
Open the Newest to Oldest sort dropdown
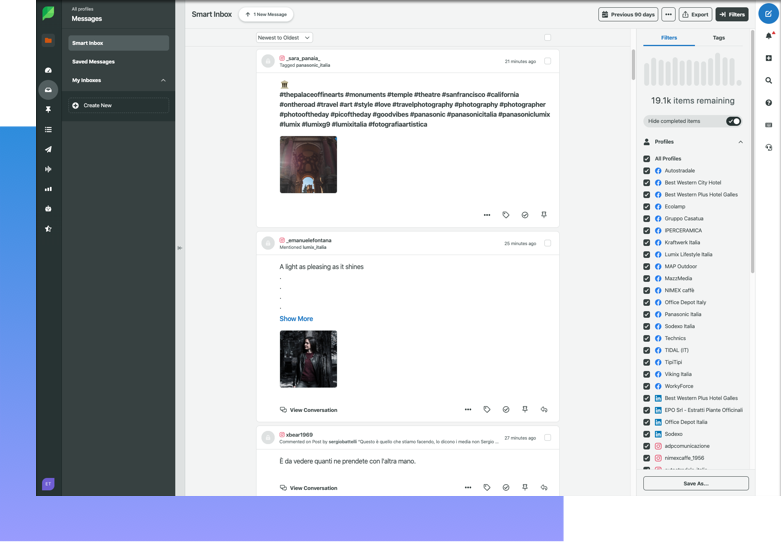tap(284, 37)
